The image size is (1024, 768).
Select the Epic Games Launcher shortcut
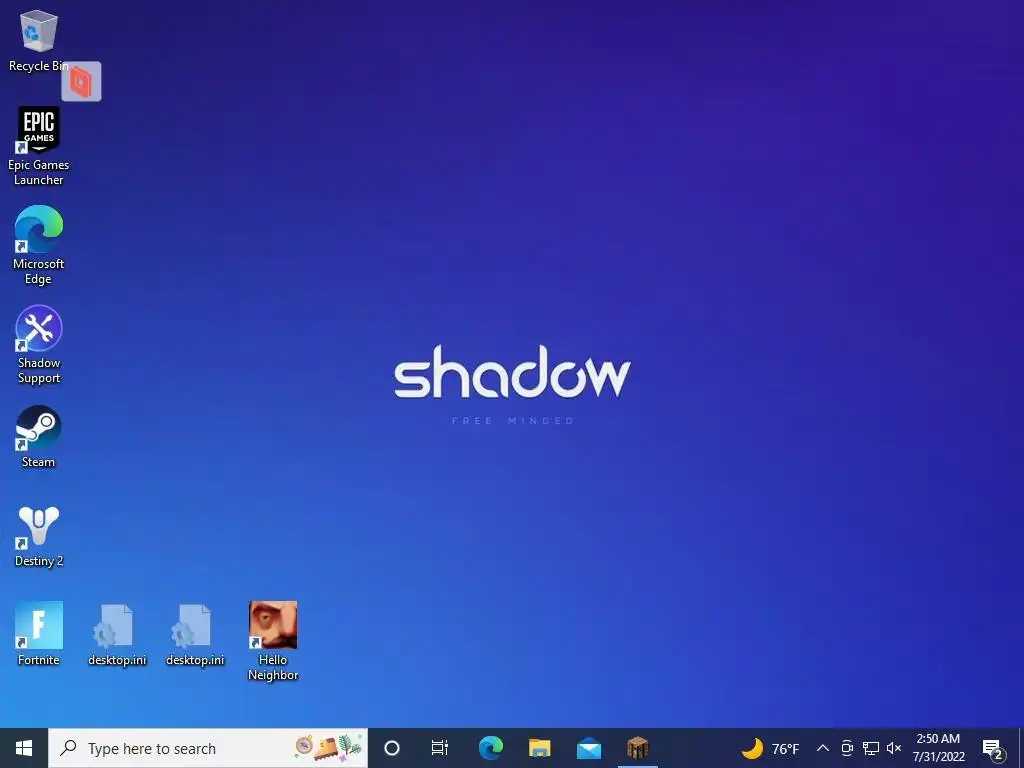39,146
